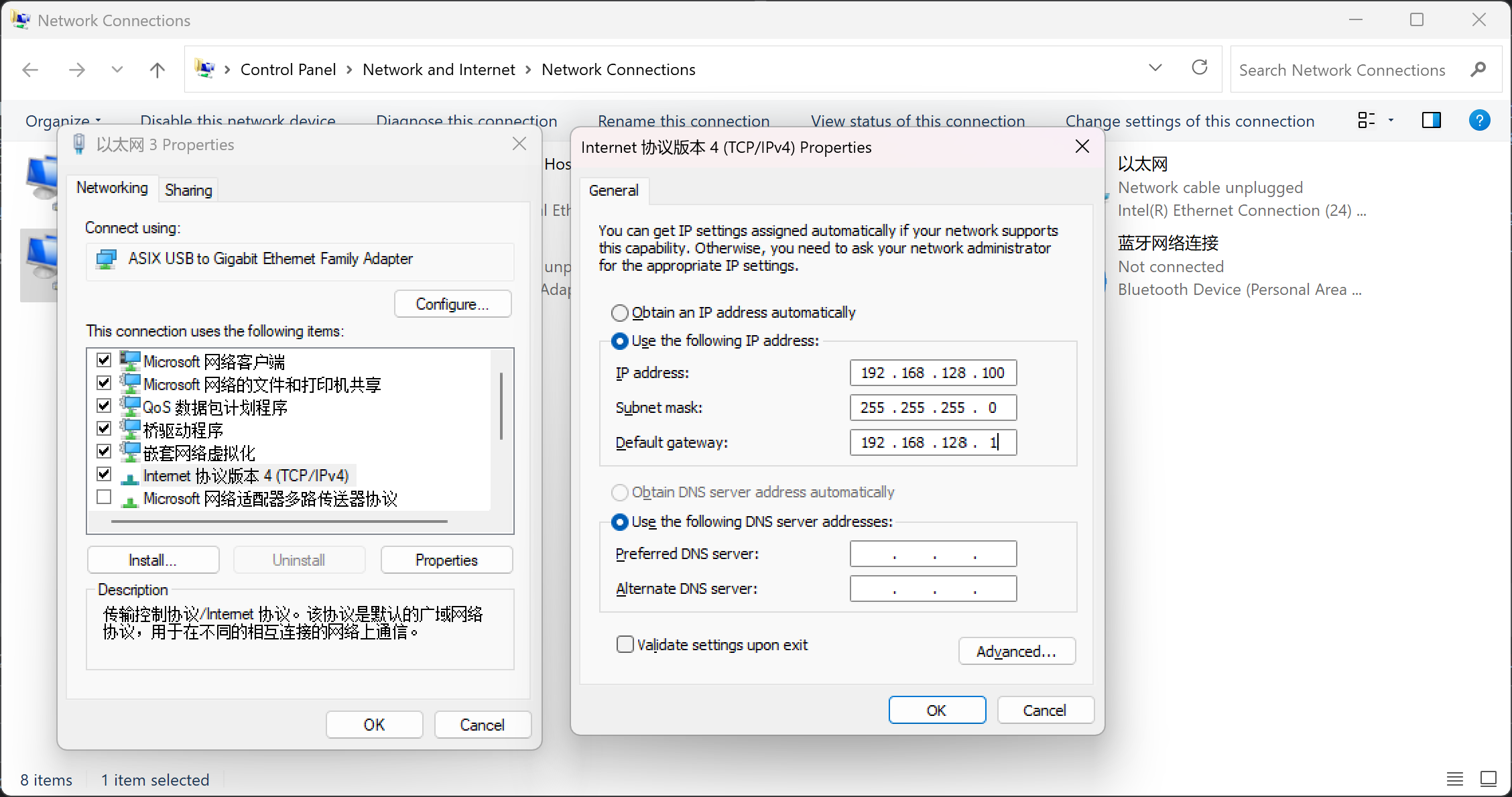Click the back navigation arrow
1512x797 pixels.
29,70
